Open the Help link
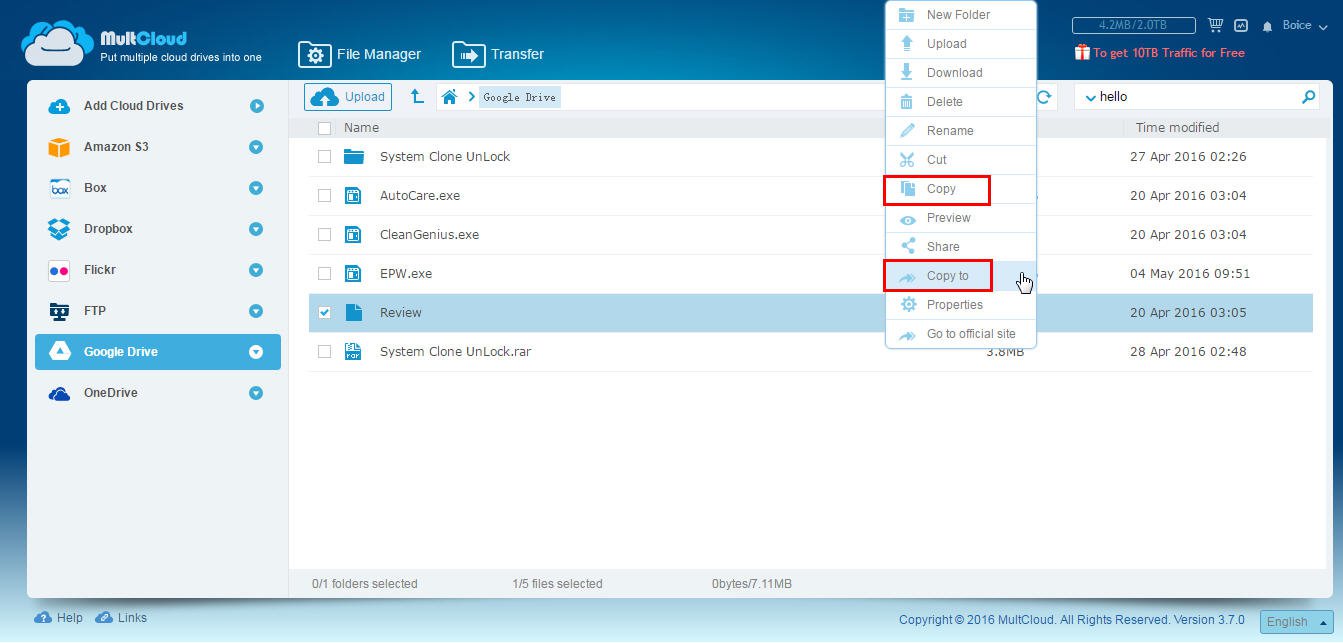This screenshot has width=1343, height=643. [x=59, y=618]
